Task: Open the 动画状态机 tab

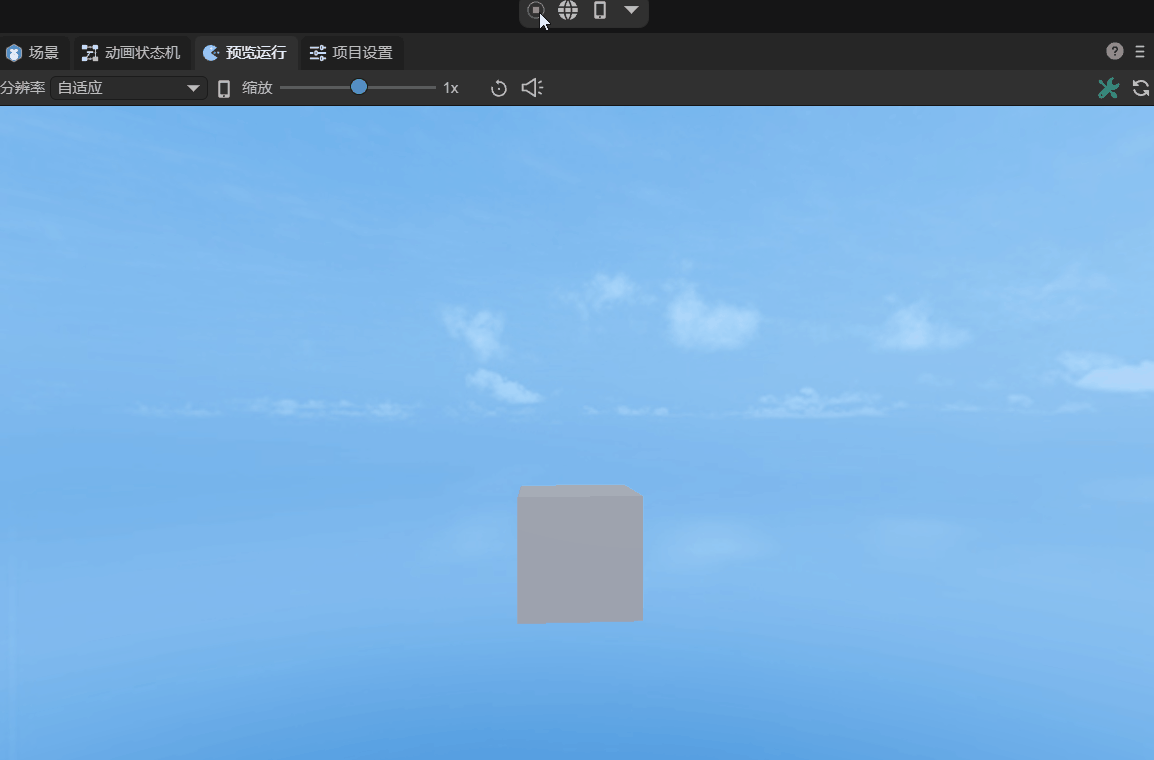Action: point(132,53)
